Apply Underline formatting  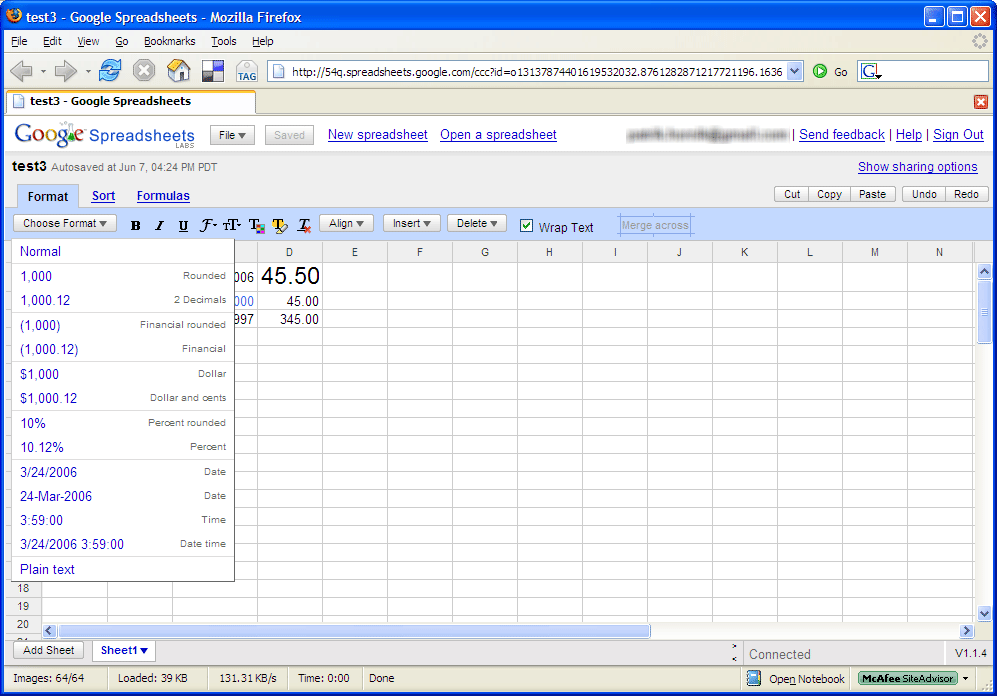click(x=183, y=225)
